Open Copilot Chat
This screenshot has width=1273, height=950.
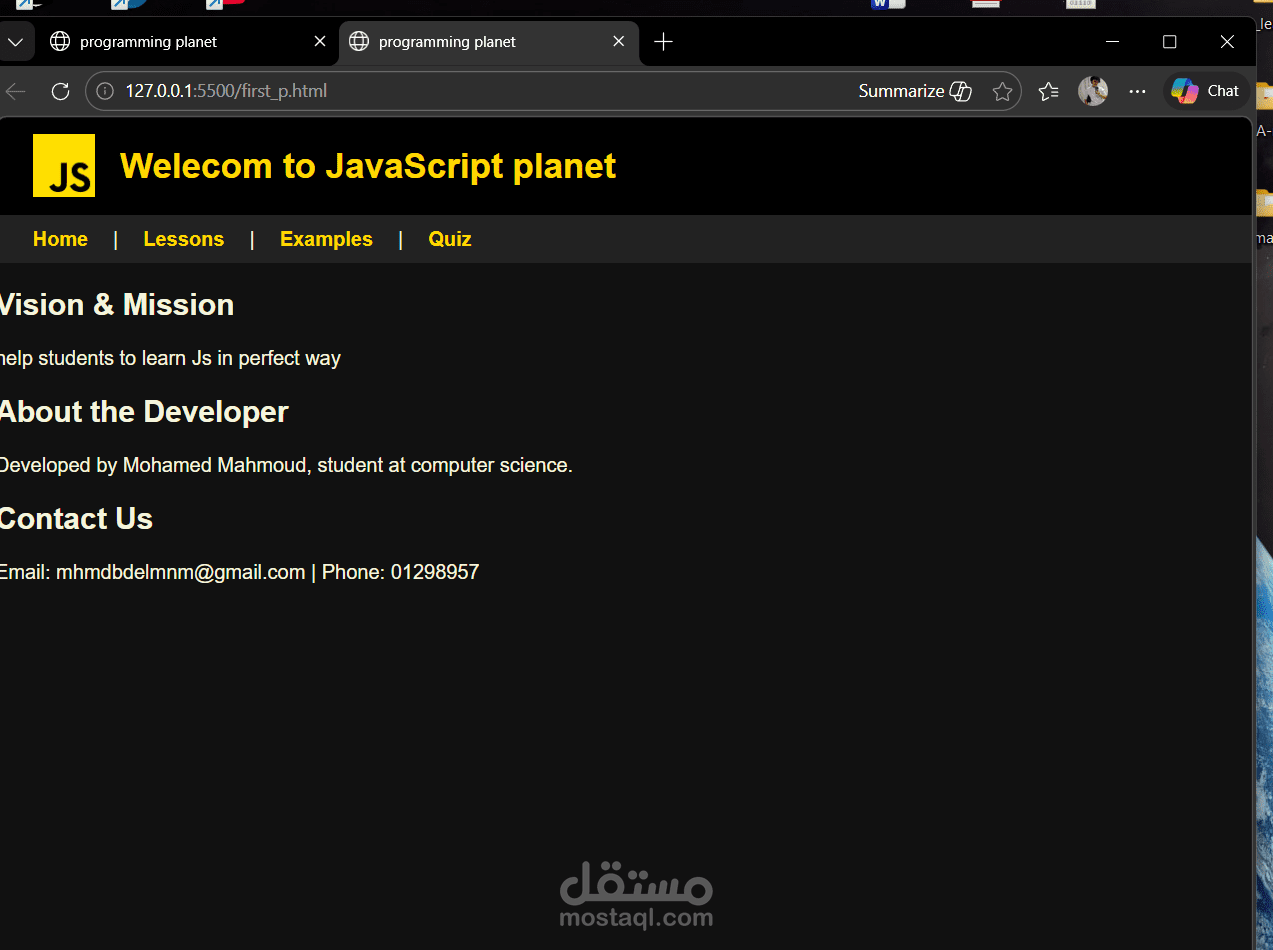1206,90
